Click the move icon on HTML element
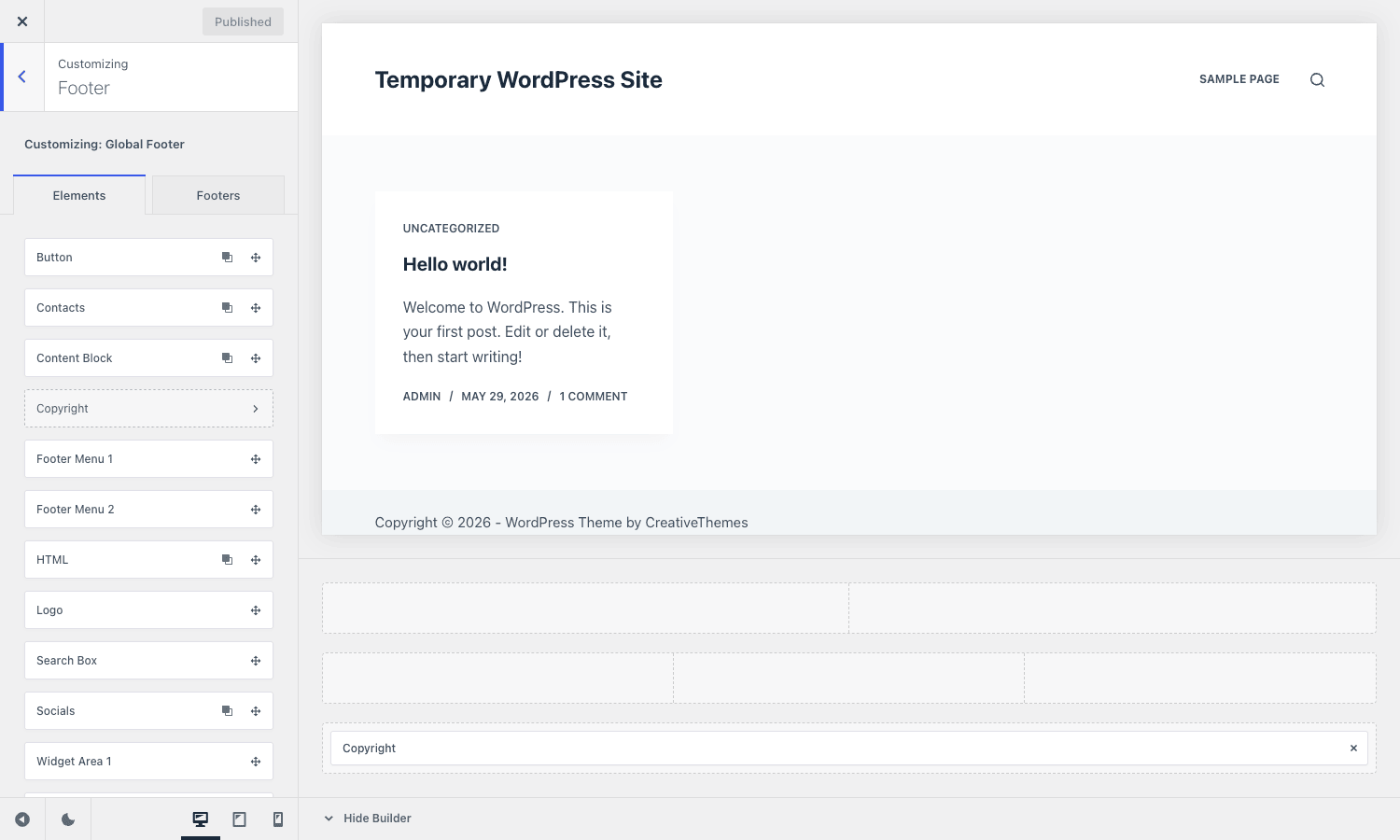Screen dimensions: 1400x840 [x=256, y=560]
